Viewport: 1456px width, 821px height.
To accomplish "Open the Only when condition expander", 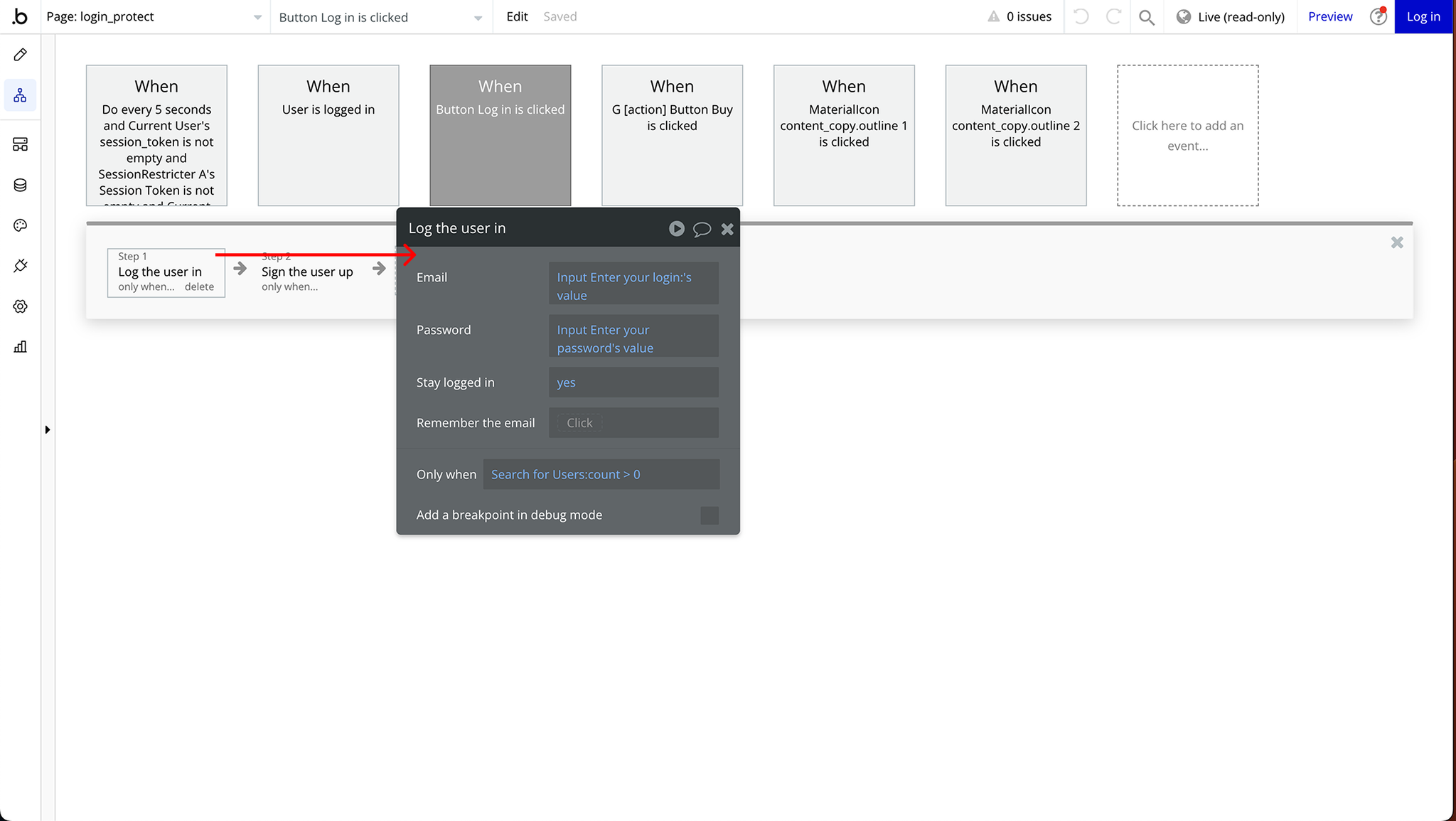I will tap(601, 474).
